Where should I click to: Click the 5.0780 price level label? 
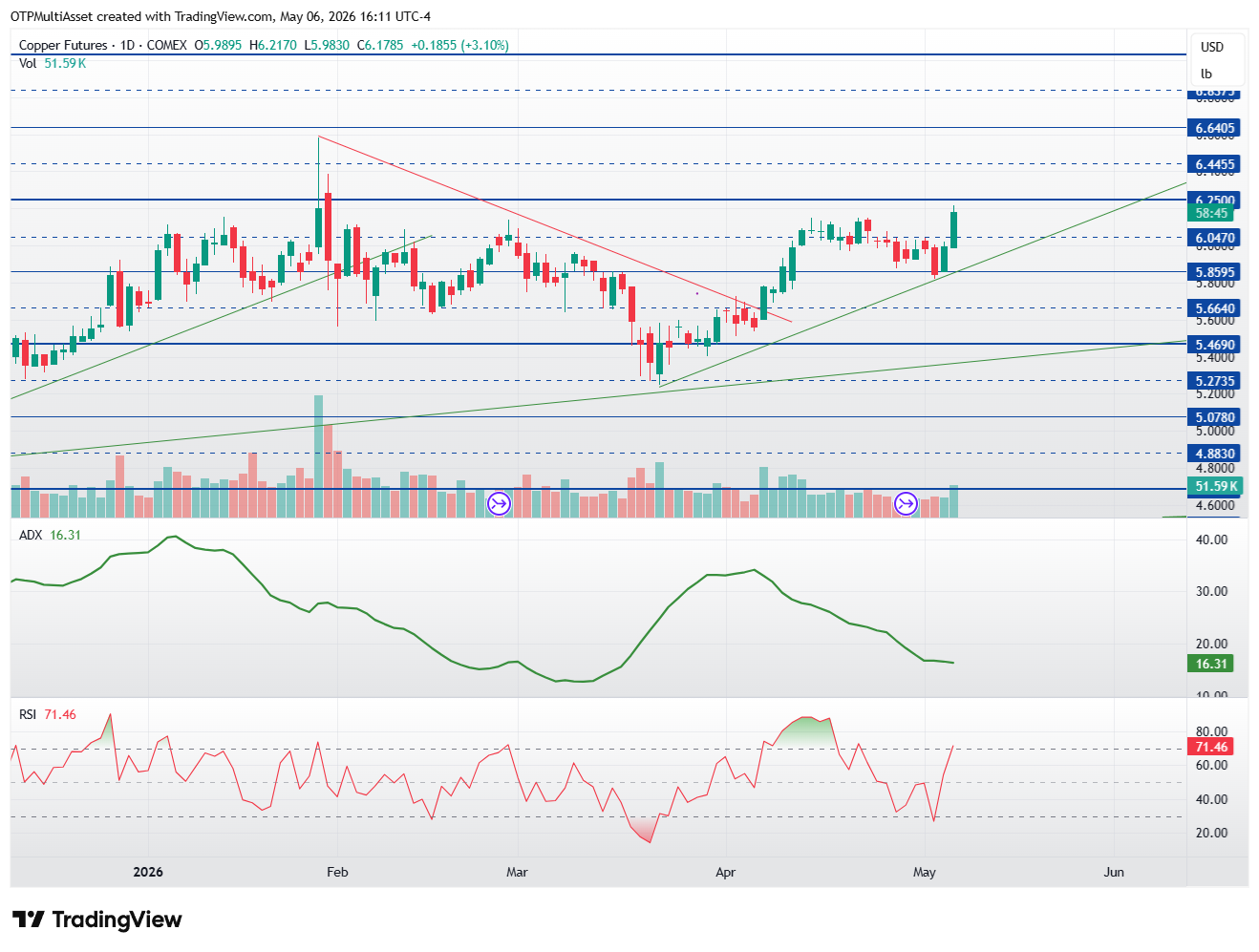point(1214,417)
